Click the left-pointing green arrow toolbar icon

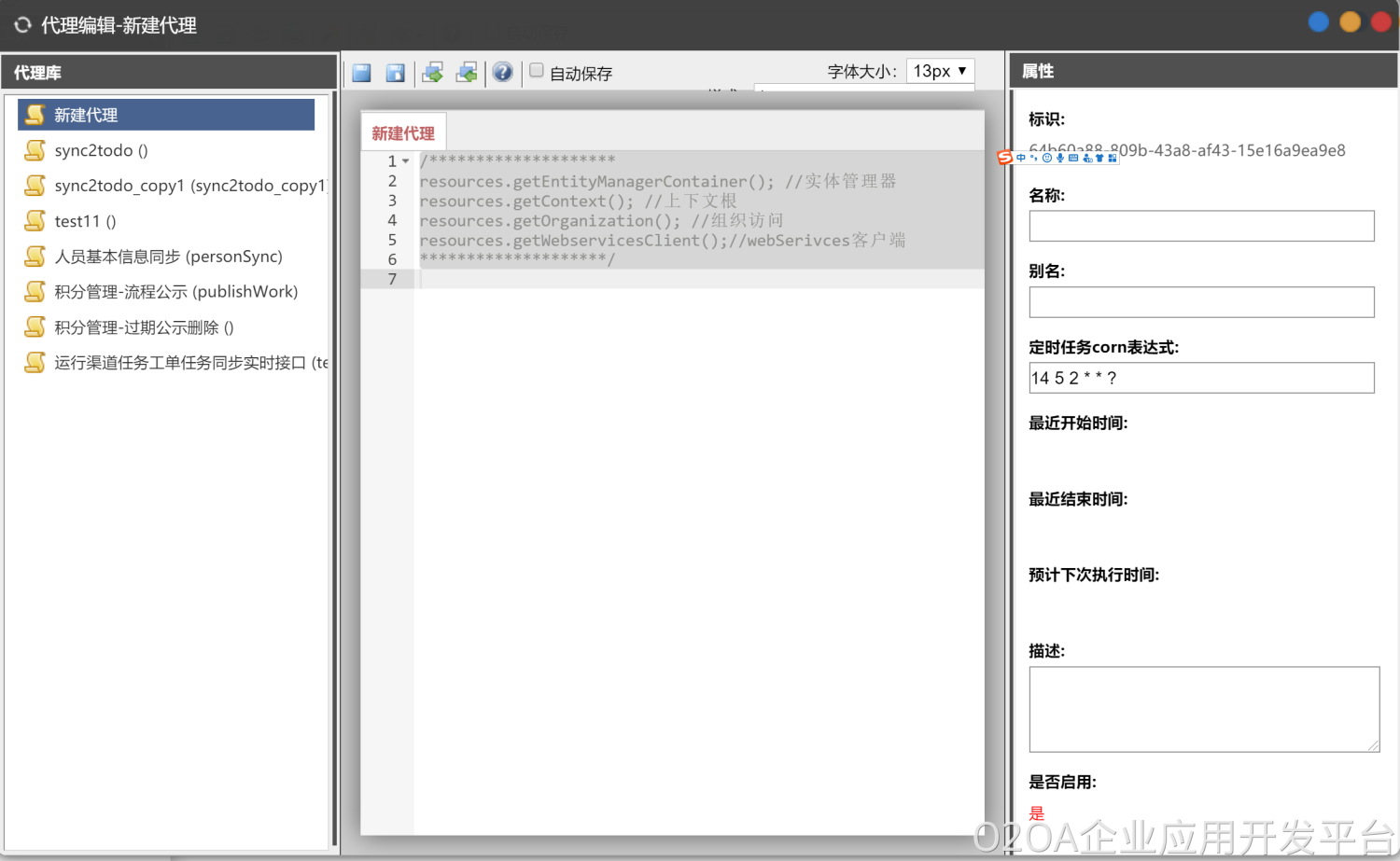click(x=467, y=73)
